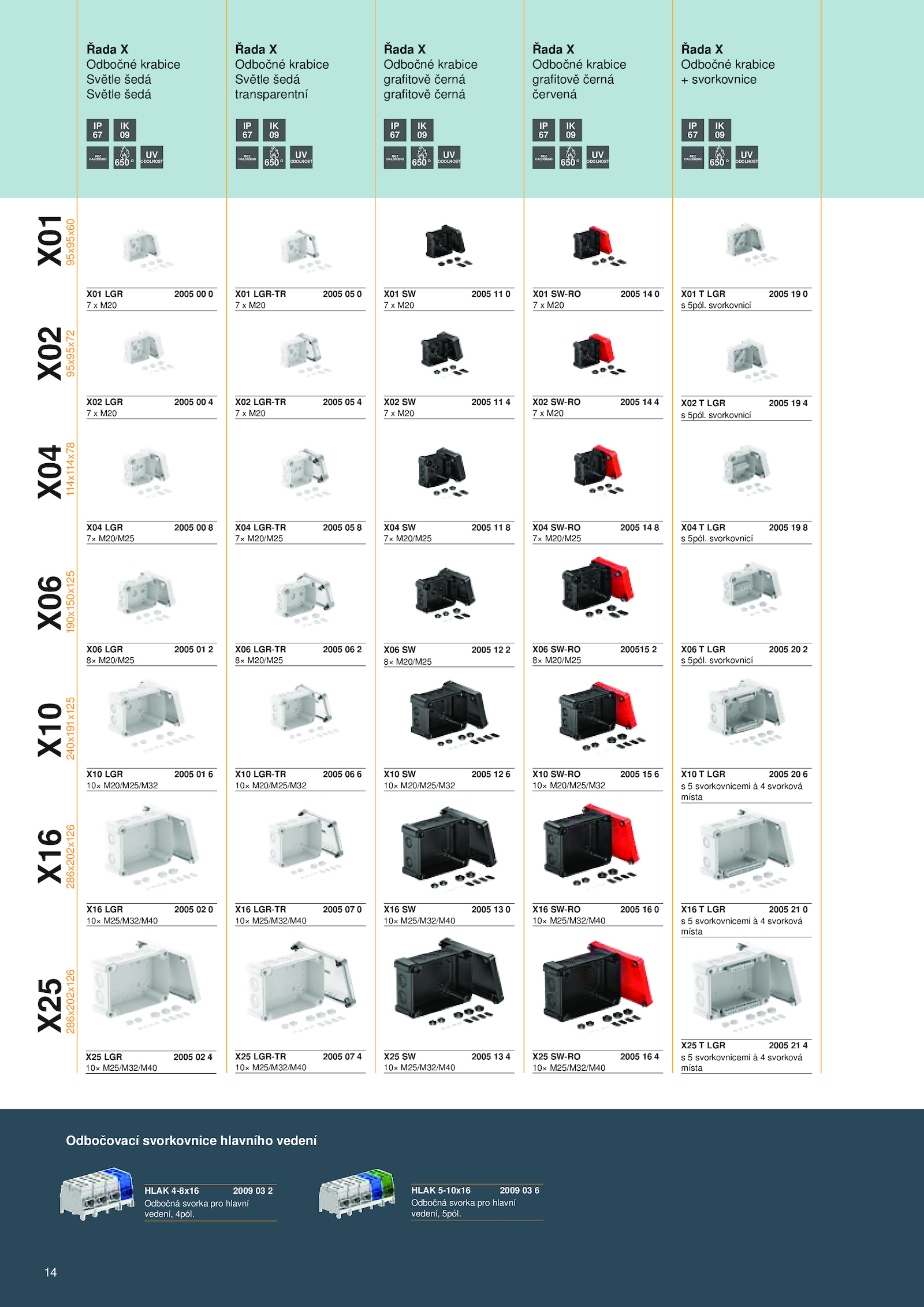Screen dimensions: 924x1307
Task: Click the X25 row dimensions 286x202x126
Action: point(70,1002)
